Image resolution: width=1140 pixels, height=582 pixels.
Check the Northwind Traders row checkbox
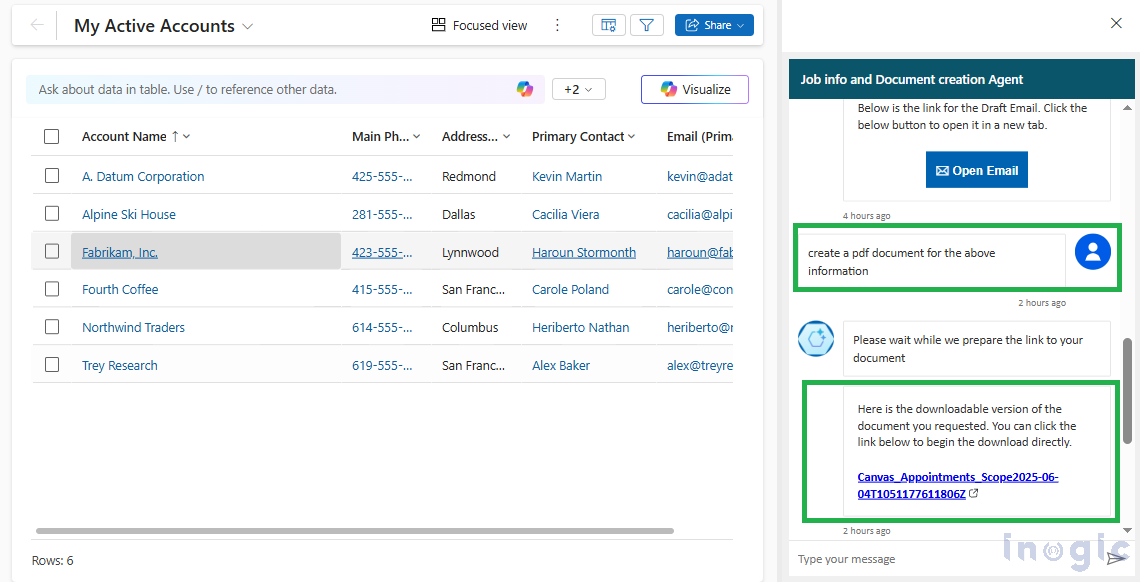tap(52, 327)
